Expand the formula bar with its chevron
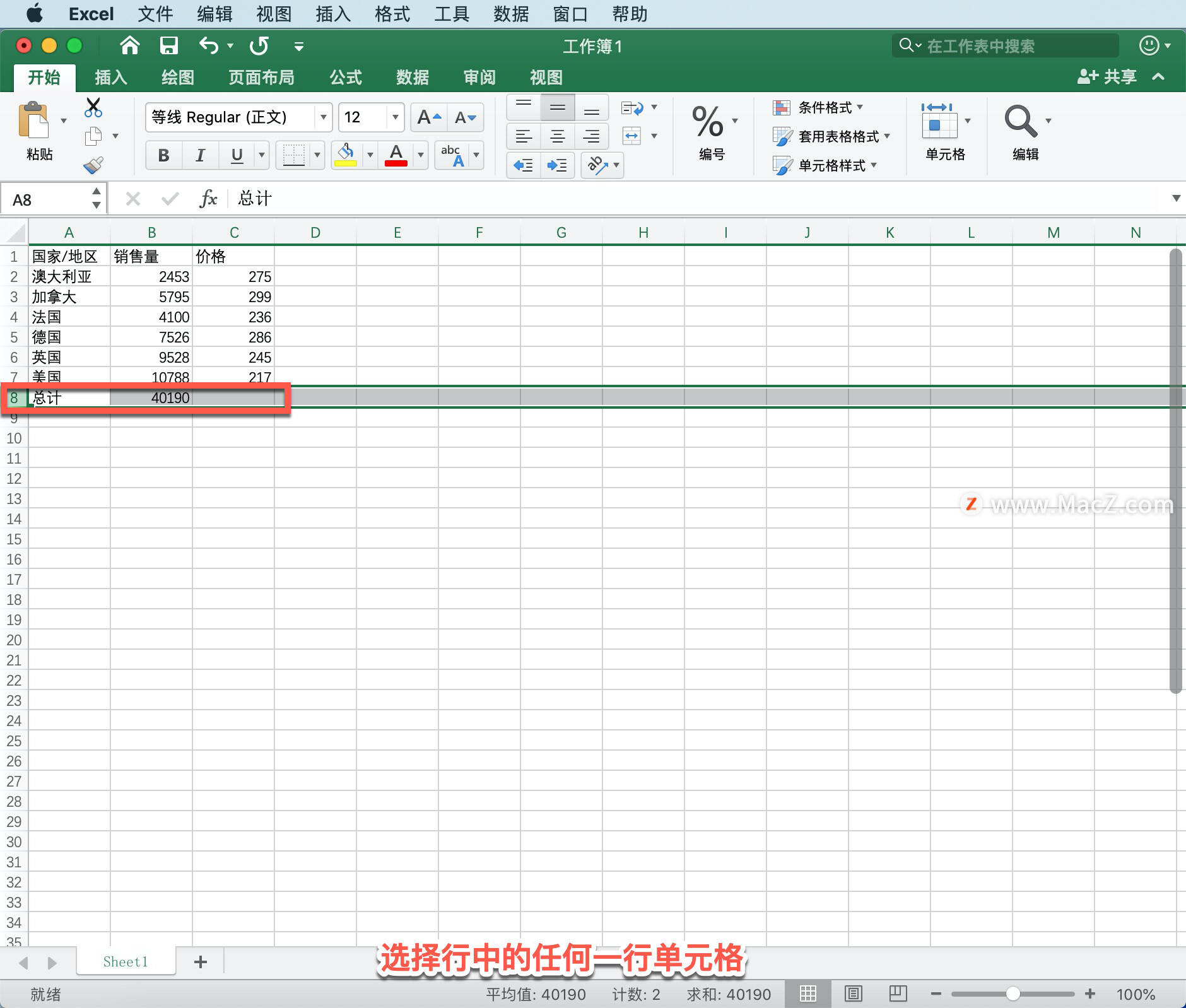Screen dimensions: 1186x1008 click(x=1176, y=198)
